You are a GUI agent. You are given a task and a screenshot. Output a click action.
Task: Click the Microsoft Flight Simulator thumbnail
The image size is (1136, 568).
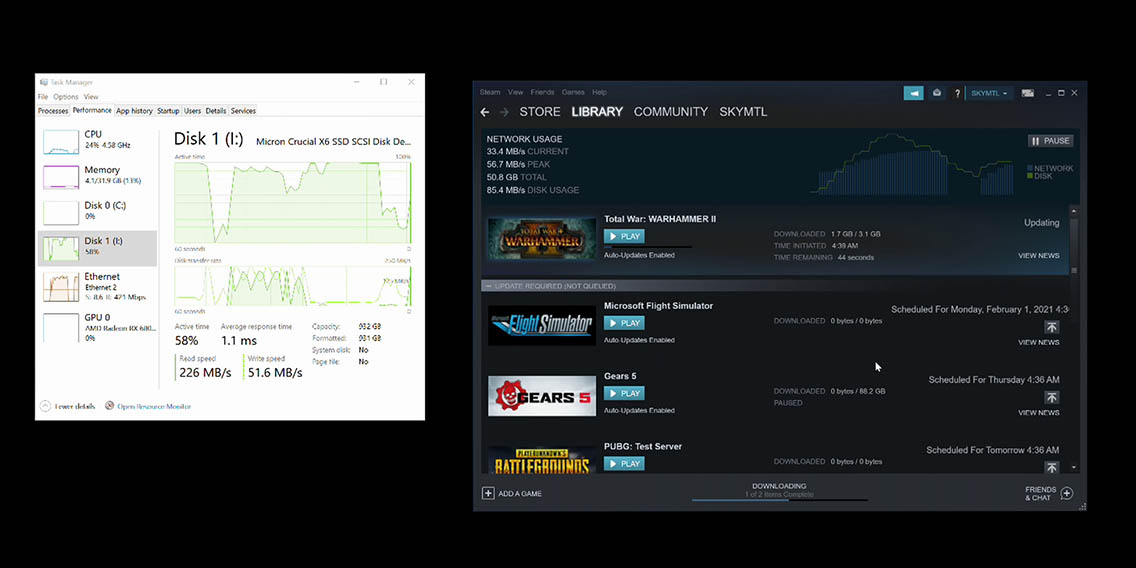tap(542, 325)
